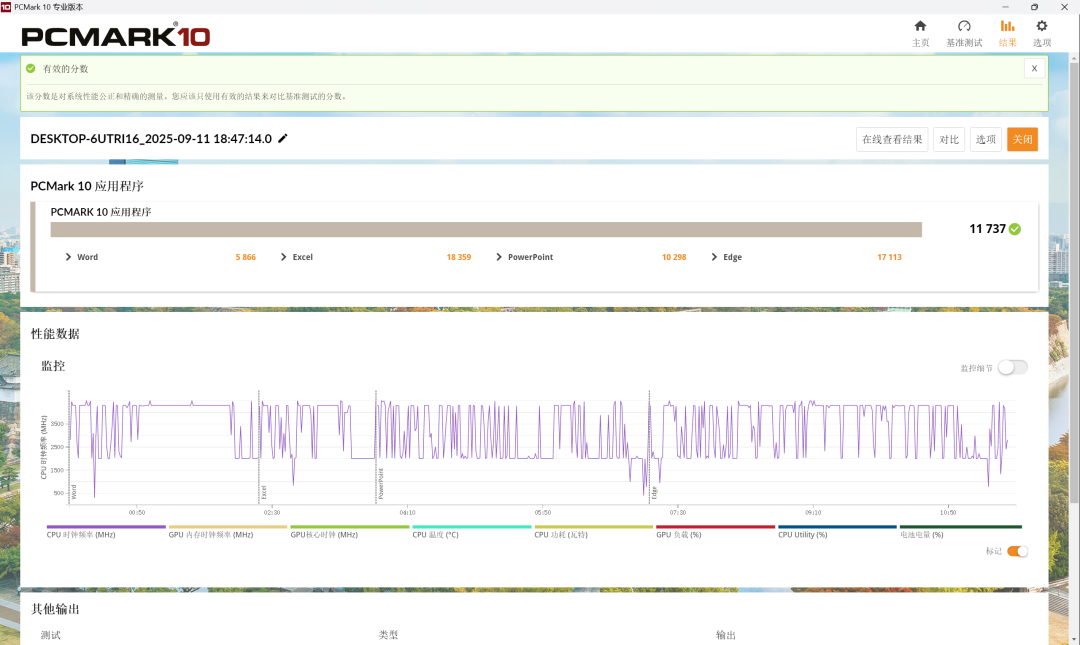The image size is (1080, 645).
Task: Click the CPU clock frequency line chart
Action: tap(541, 447)
